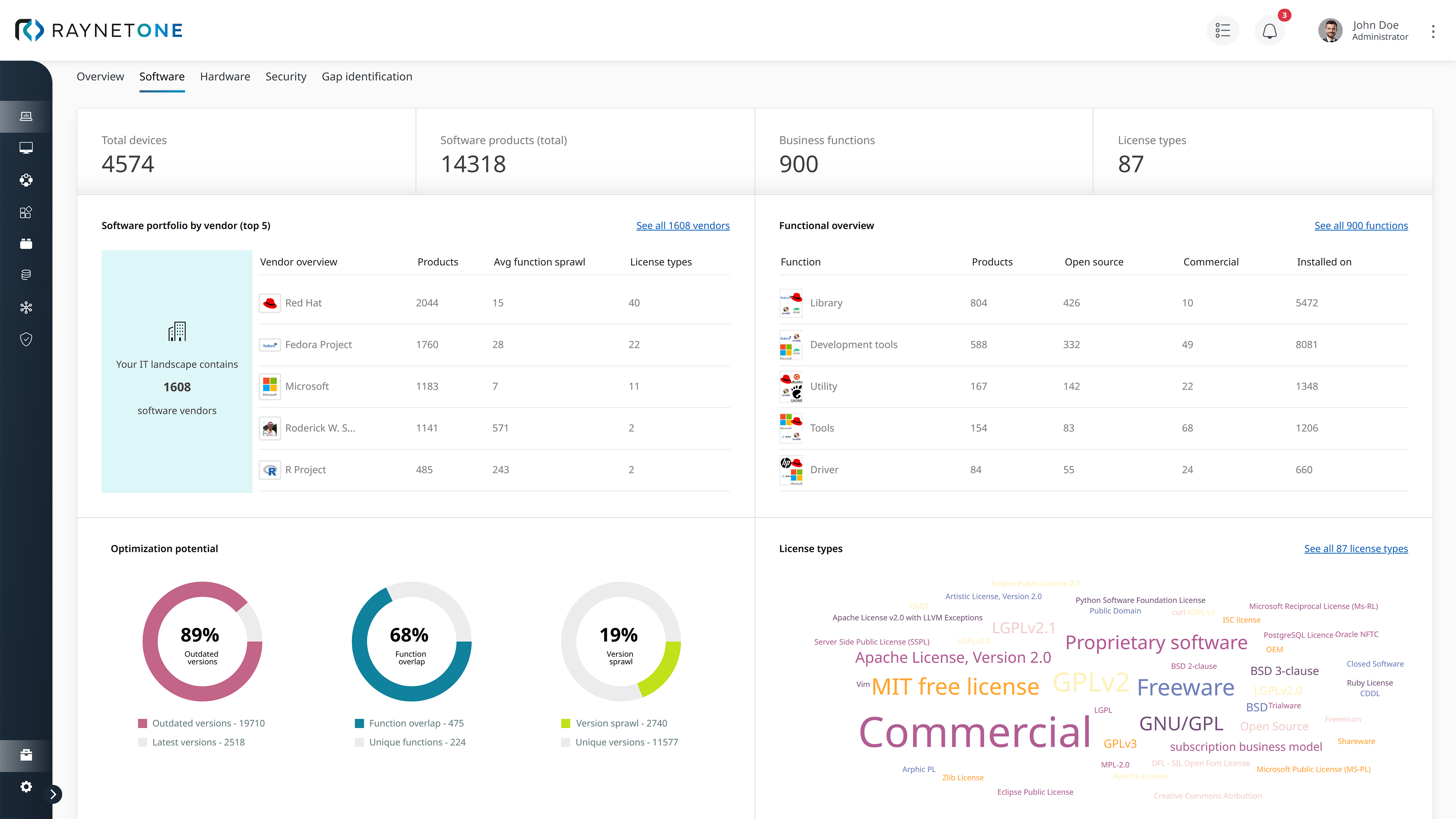Click See all 1608 vendors link
The image size is (1456, 819).
[x=683, y=226]
